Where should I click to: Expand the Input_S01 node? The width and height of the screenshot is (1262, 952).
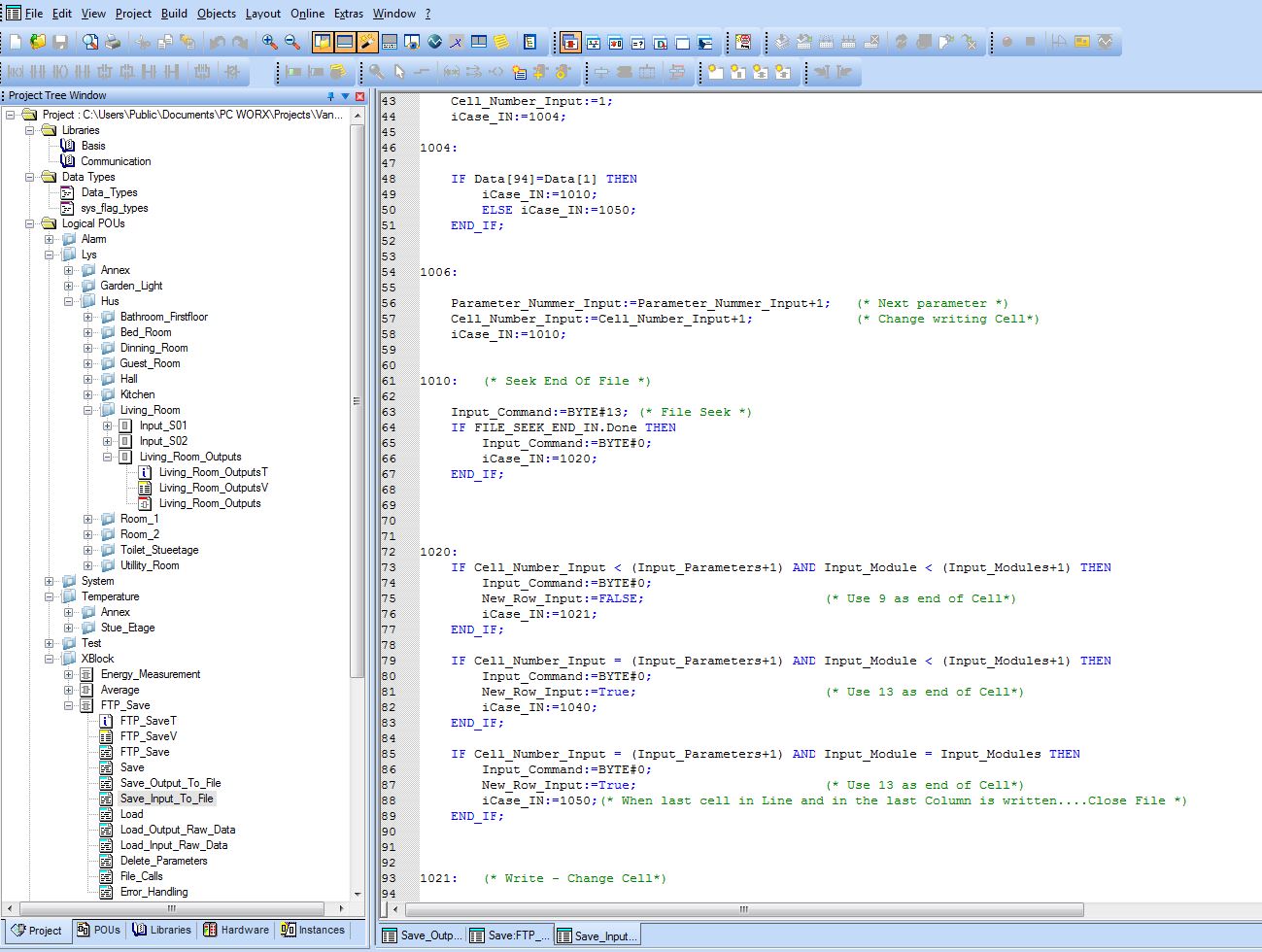tap(108, 425)
